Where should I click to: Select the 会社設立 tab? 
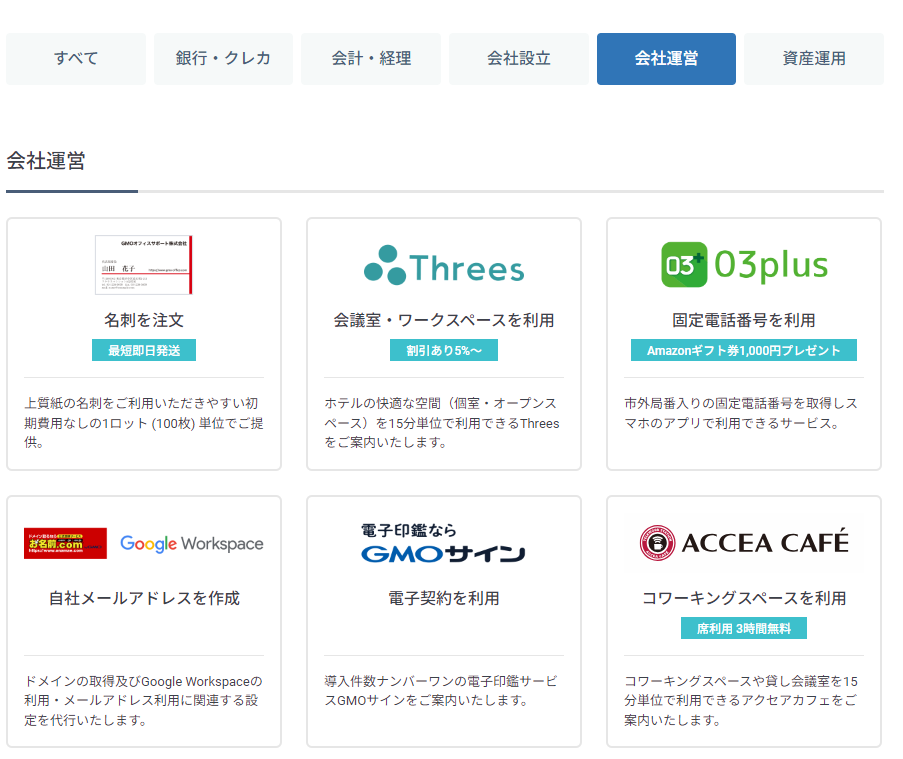pyautogui.click(x=518, y=59)
